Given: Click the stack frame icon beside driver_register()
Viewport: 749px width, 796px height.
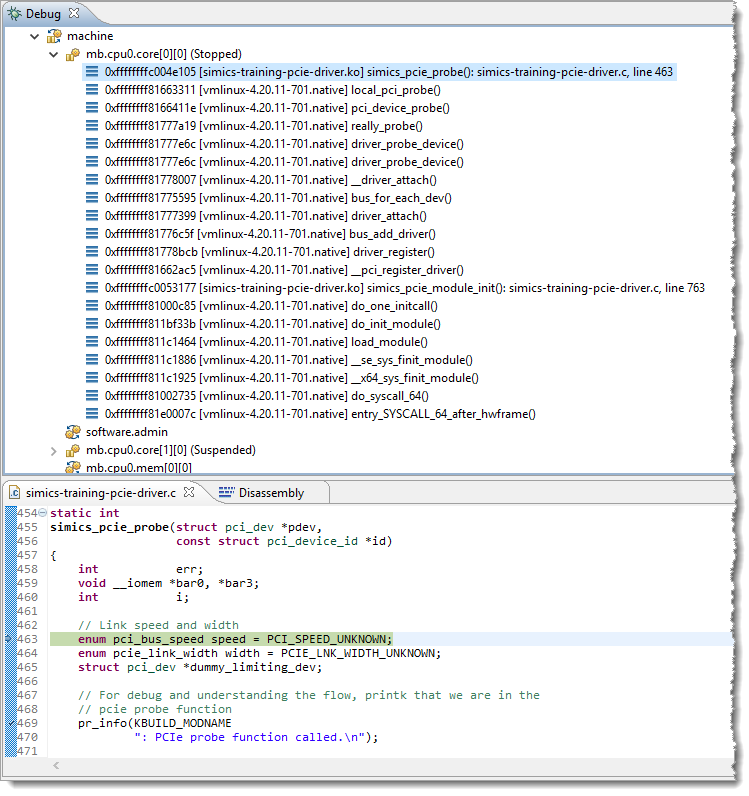Looking at the screenshot, I should point(92,252).
